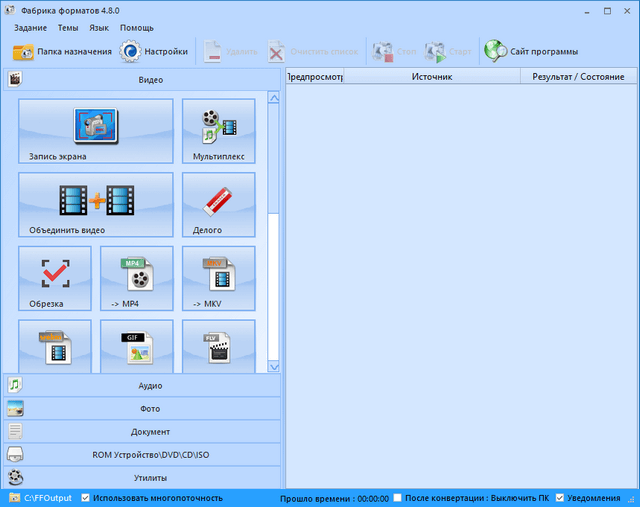Choose the convert to MKV icon
The image size is (640, 507).
218,279
